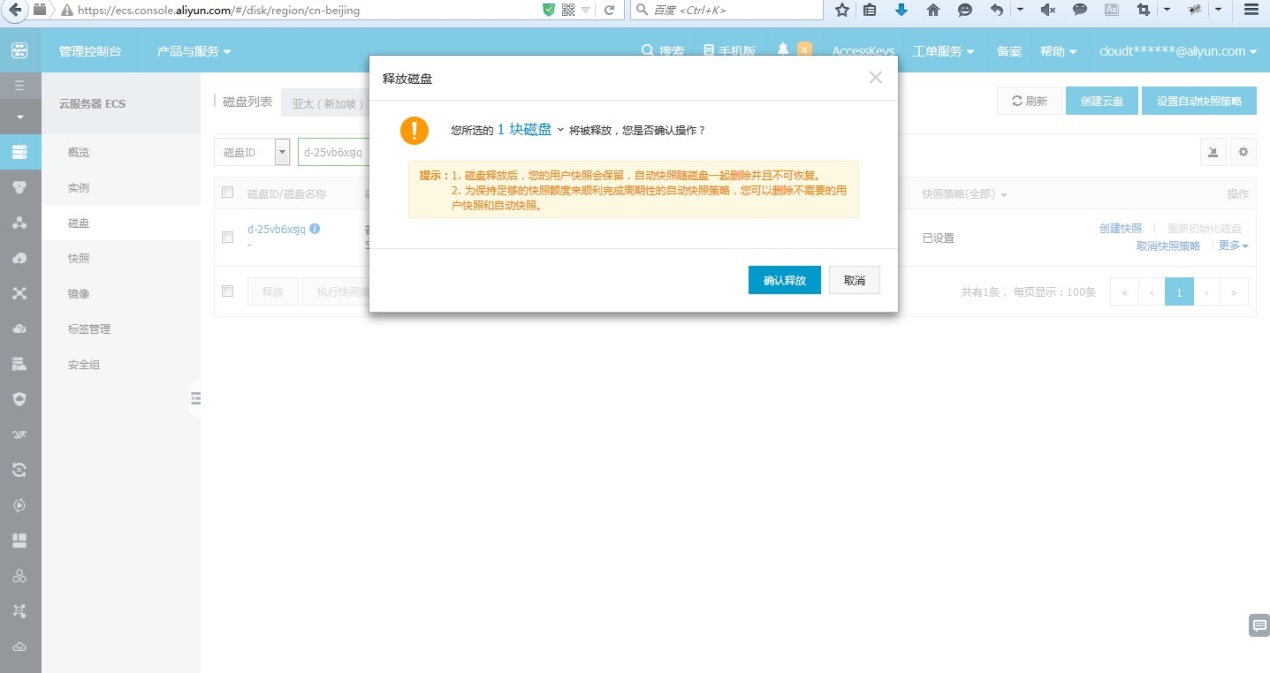Click the 确认释放 button
Viewport: 1270px width, 673px height.
point(784,280)
